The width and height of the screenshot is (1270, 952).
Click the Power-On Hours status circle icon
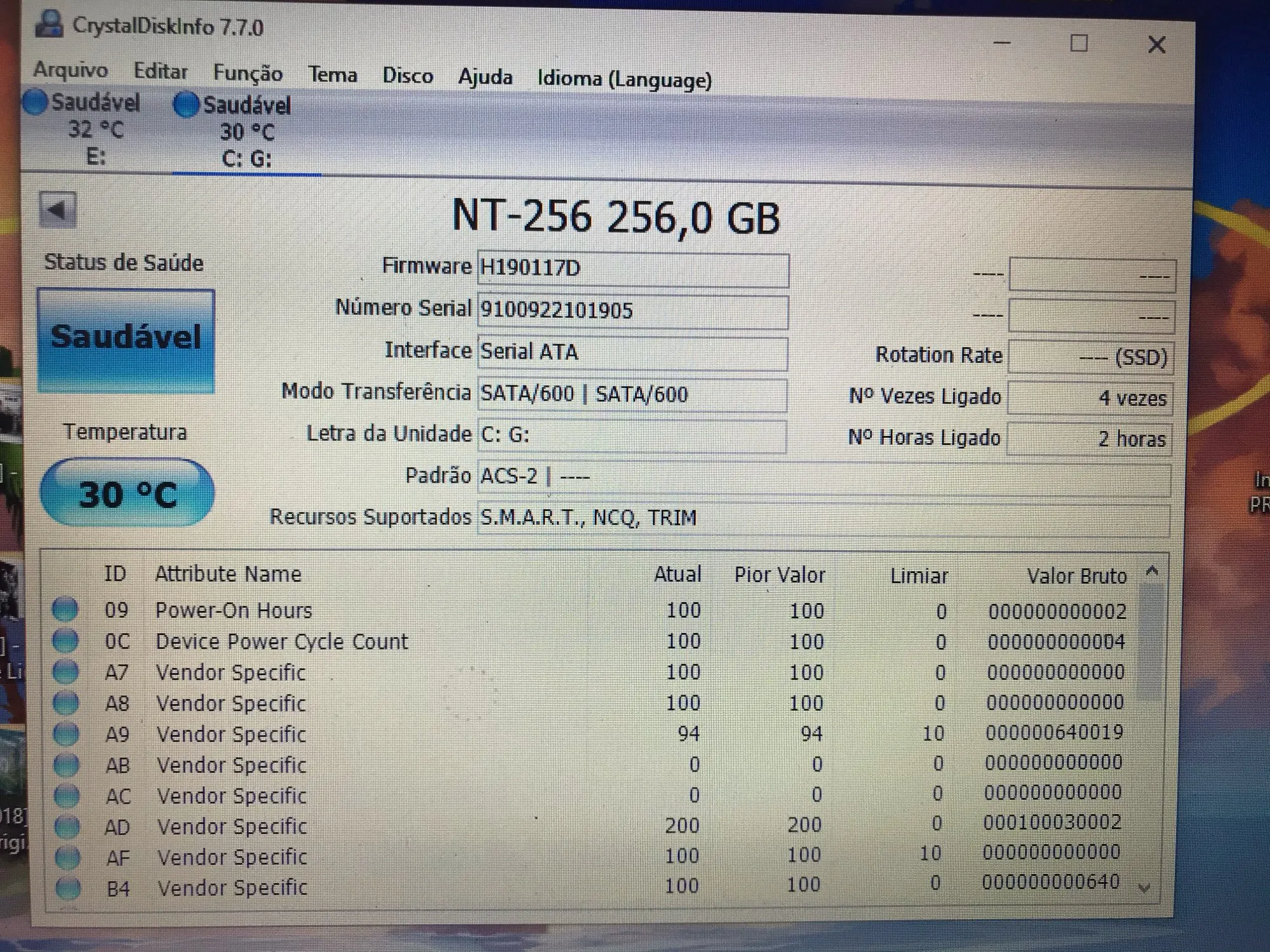[65, 609]
